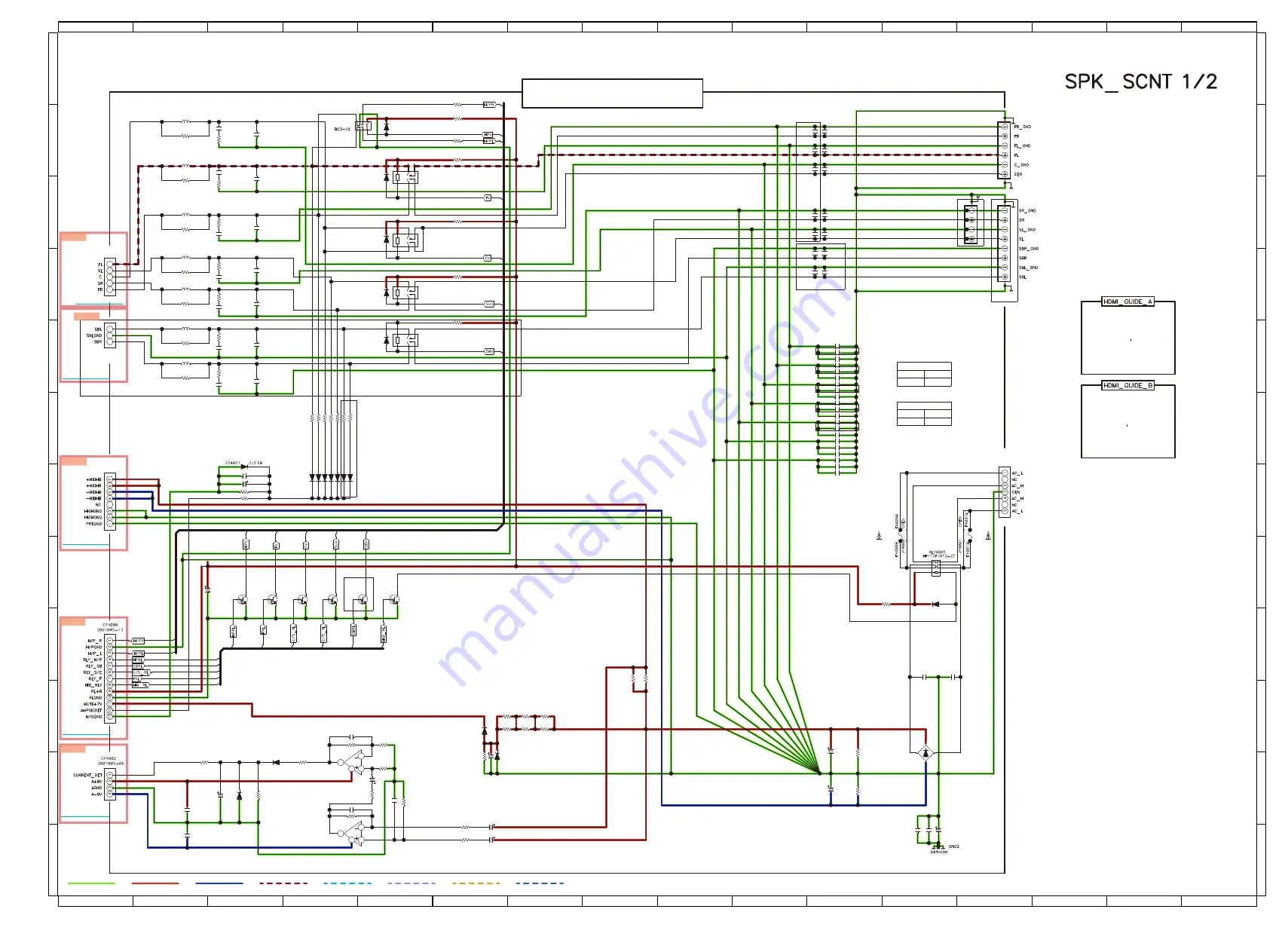Click the H/PR signal tag near CP4200

pyautogui.click(x=138, y=641)
